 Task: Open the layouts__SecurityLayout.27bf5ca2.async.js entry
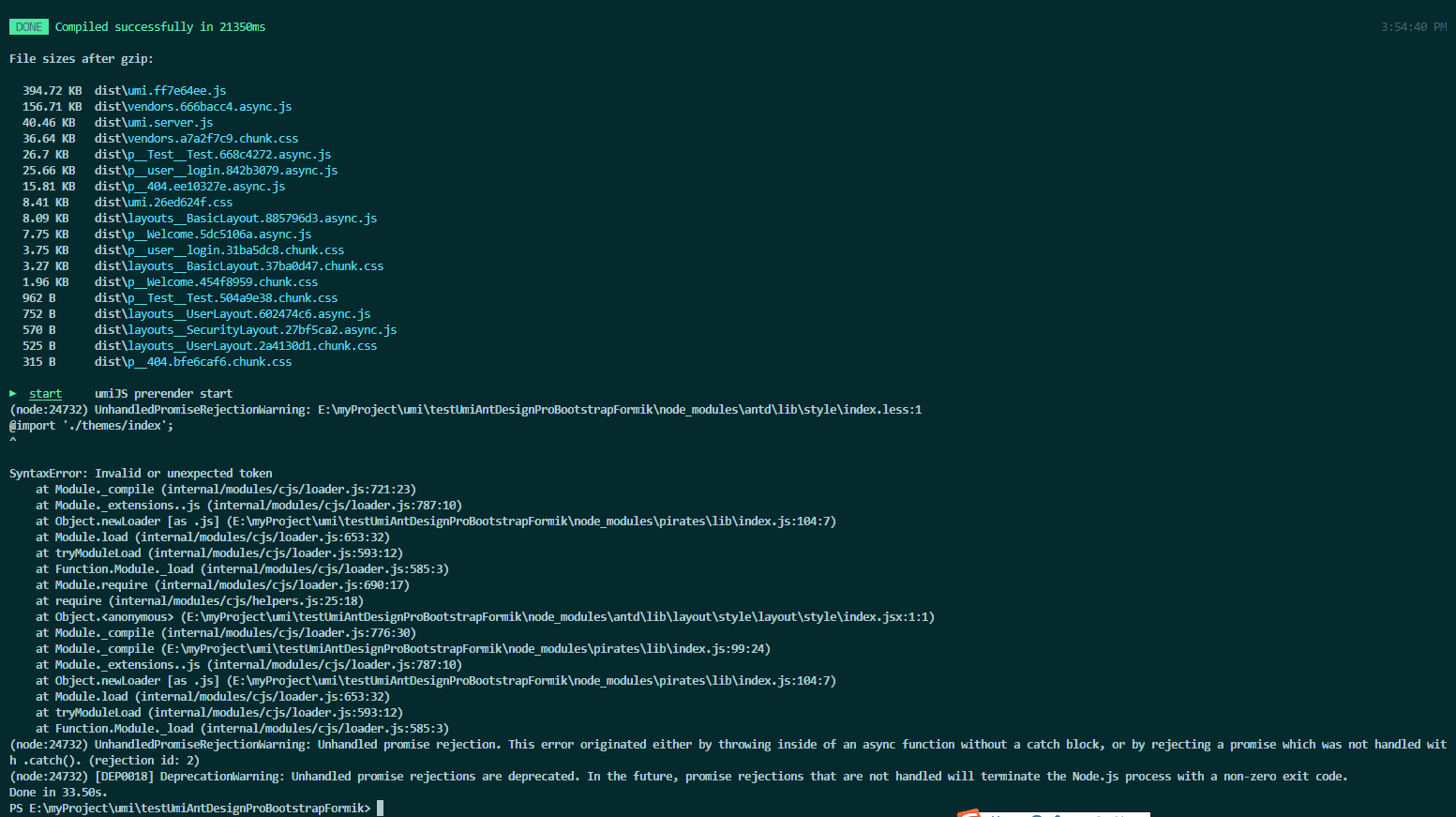tap(245, 329)
